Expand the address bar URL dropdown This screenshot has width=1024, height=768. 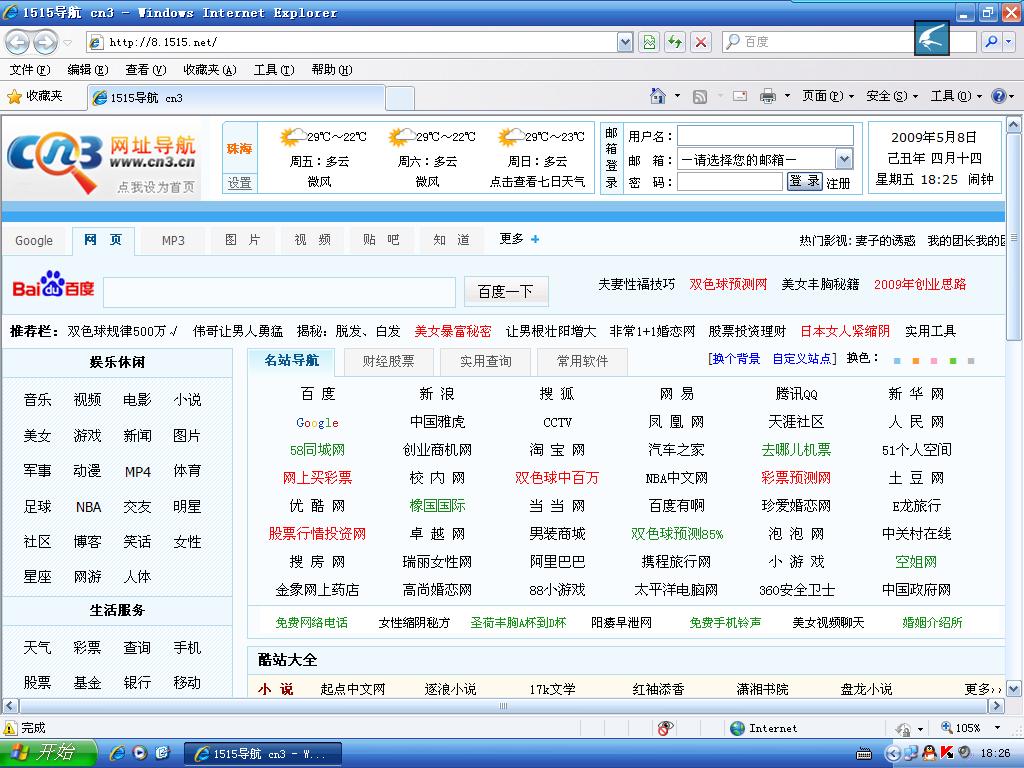[x=625, y=42]
